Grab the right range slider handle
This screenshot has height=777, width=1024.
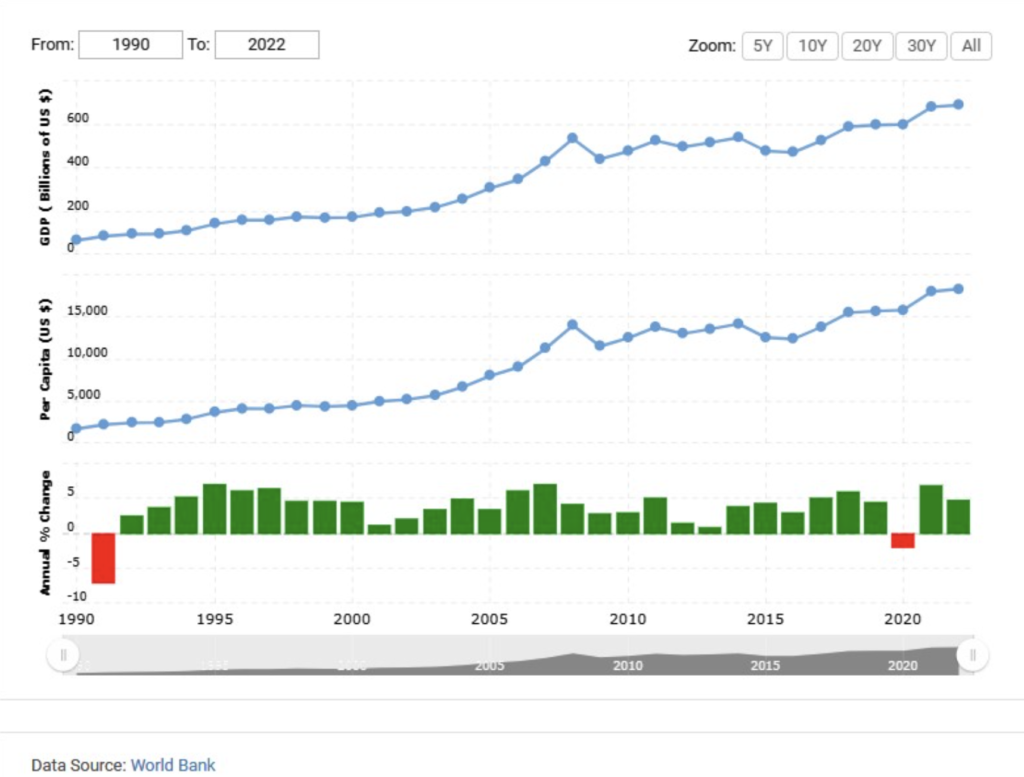pyautogui.click(x=972, y=655)
